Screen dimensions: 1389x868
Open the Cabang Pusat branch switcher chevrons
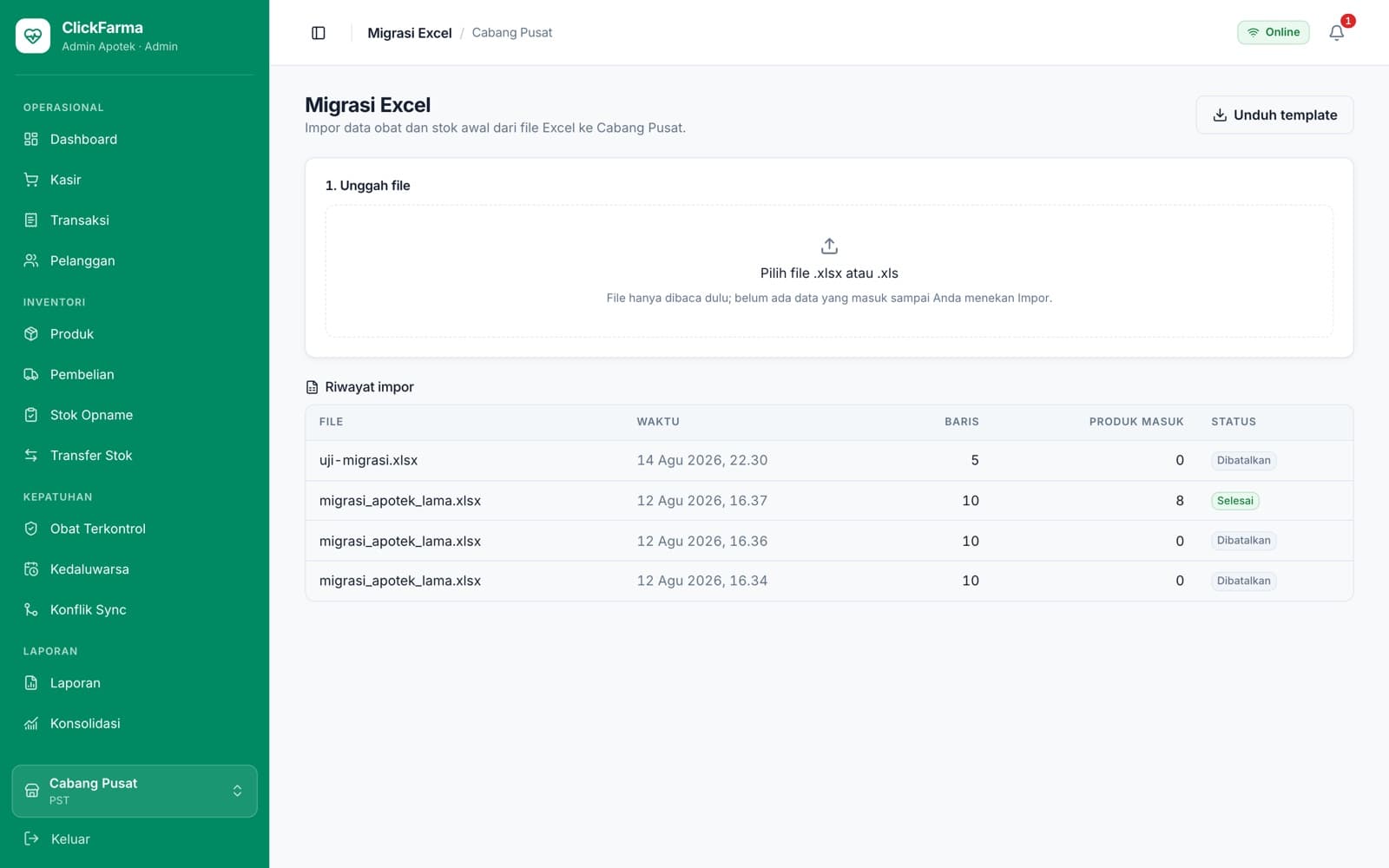(x=237, y=791)
